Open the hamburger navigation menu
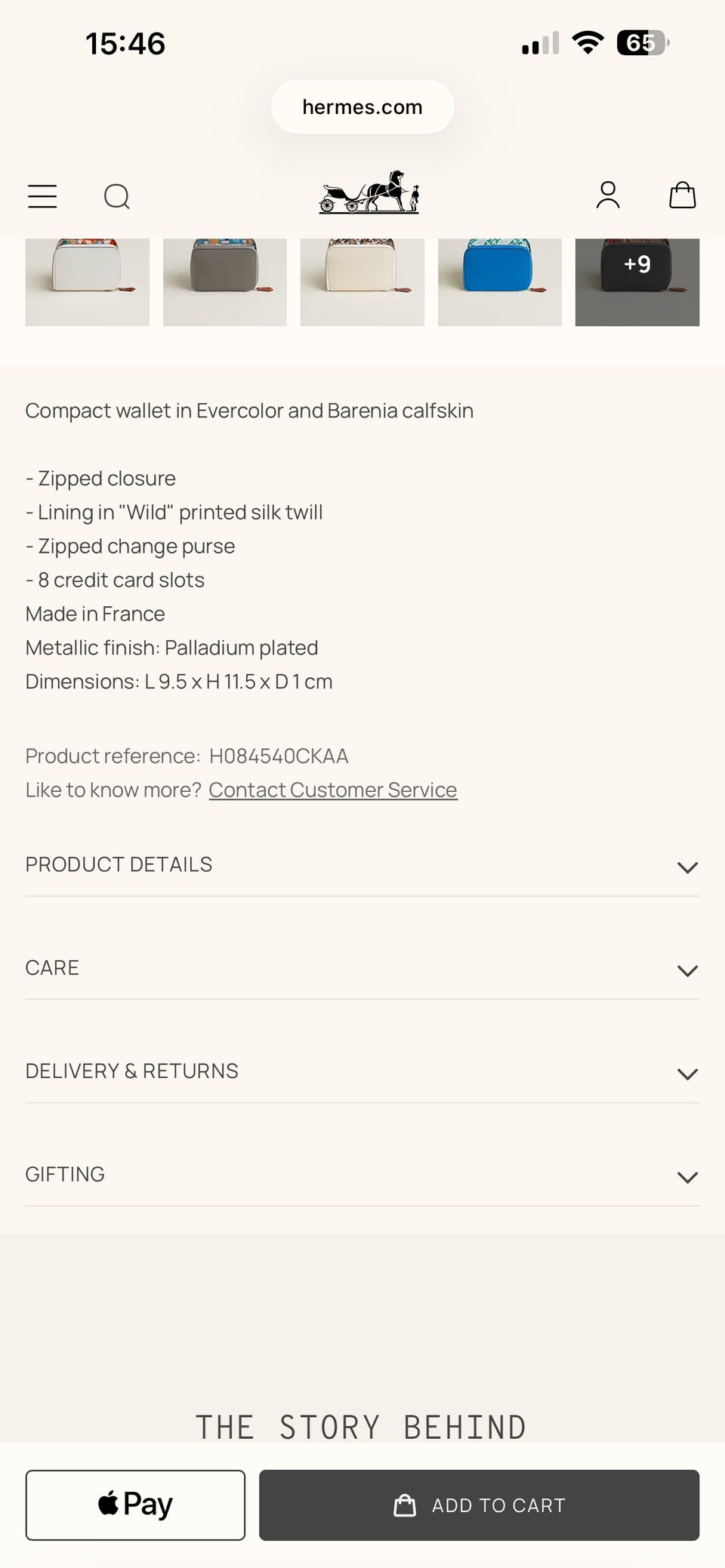The width and height of the screenshot is (725, 1568). 42,196
